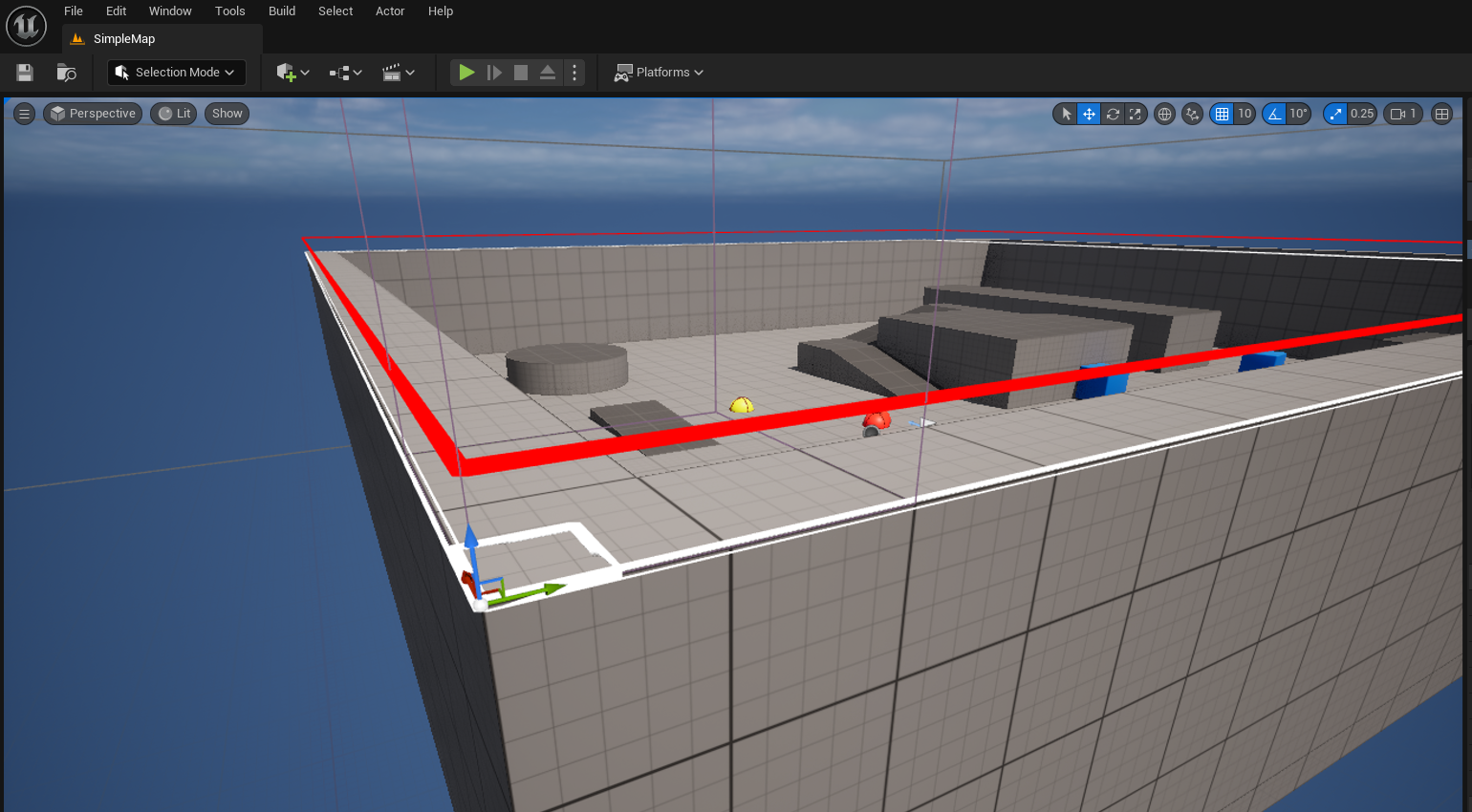
Task: Activate the Select objects cursor tool
Action: click(1067, 114)
